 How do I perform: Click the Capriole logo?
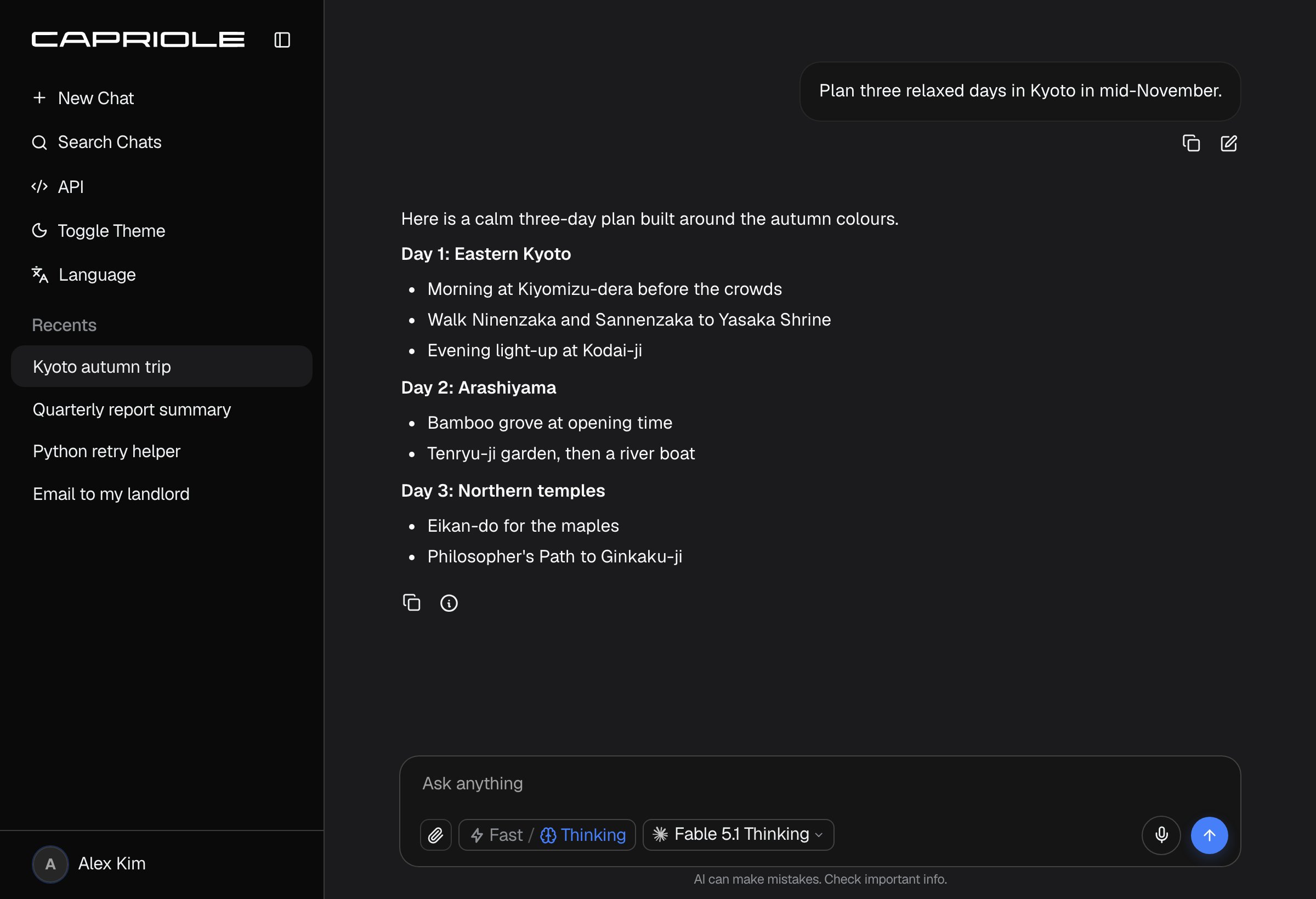coord(138,39)
